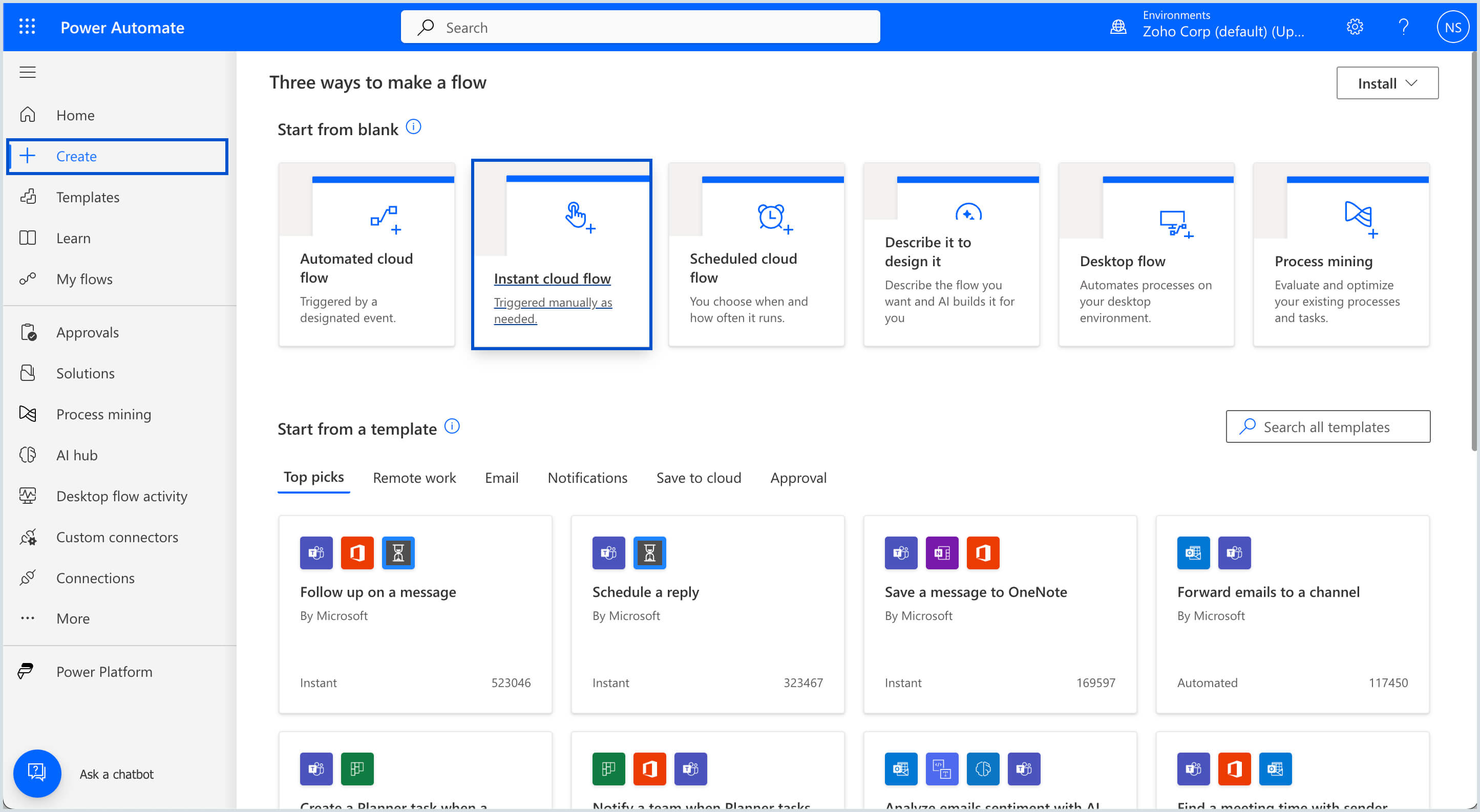This screenshot has height=812, width=1480.
Task: Click the environment globe icon
Action: (1118, 27)
